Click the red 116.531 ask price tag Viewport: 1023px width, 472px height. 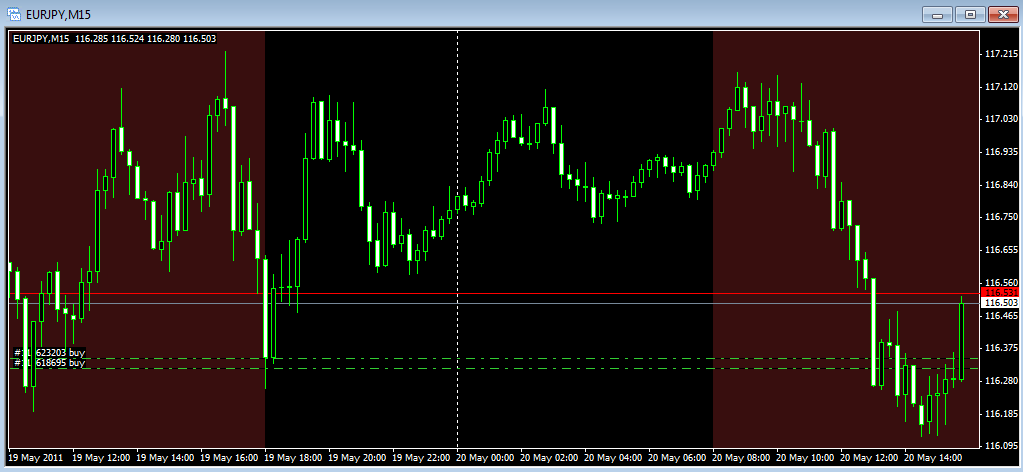click(1001, 292)
